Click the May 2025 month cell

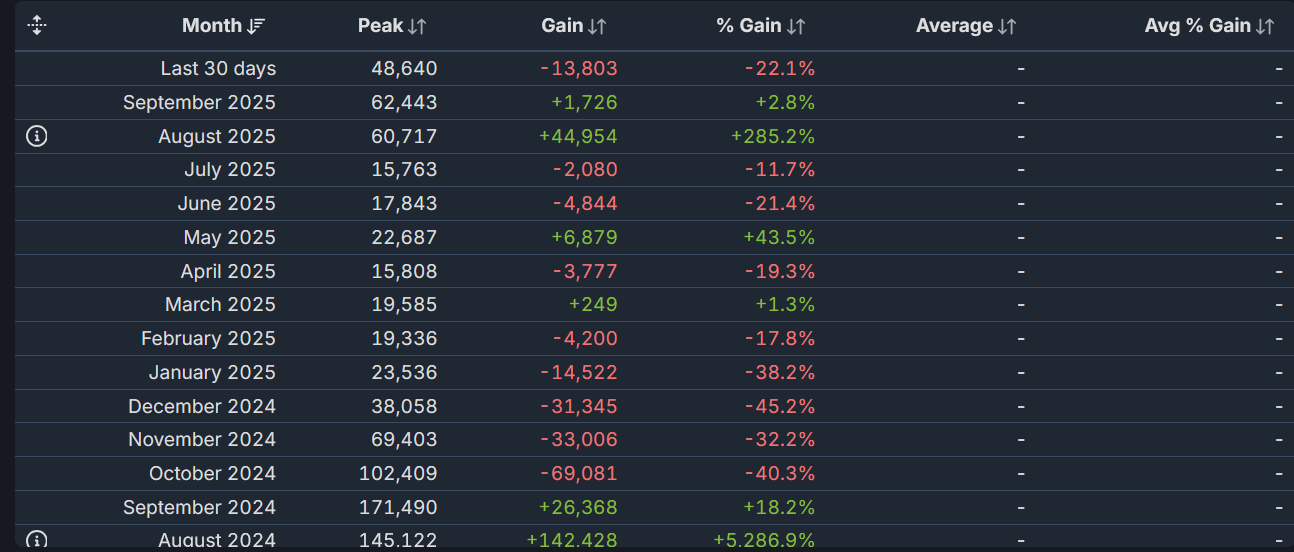point(230,238)
